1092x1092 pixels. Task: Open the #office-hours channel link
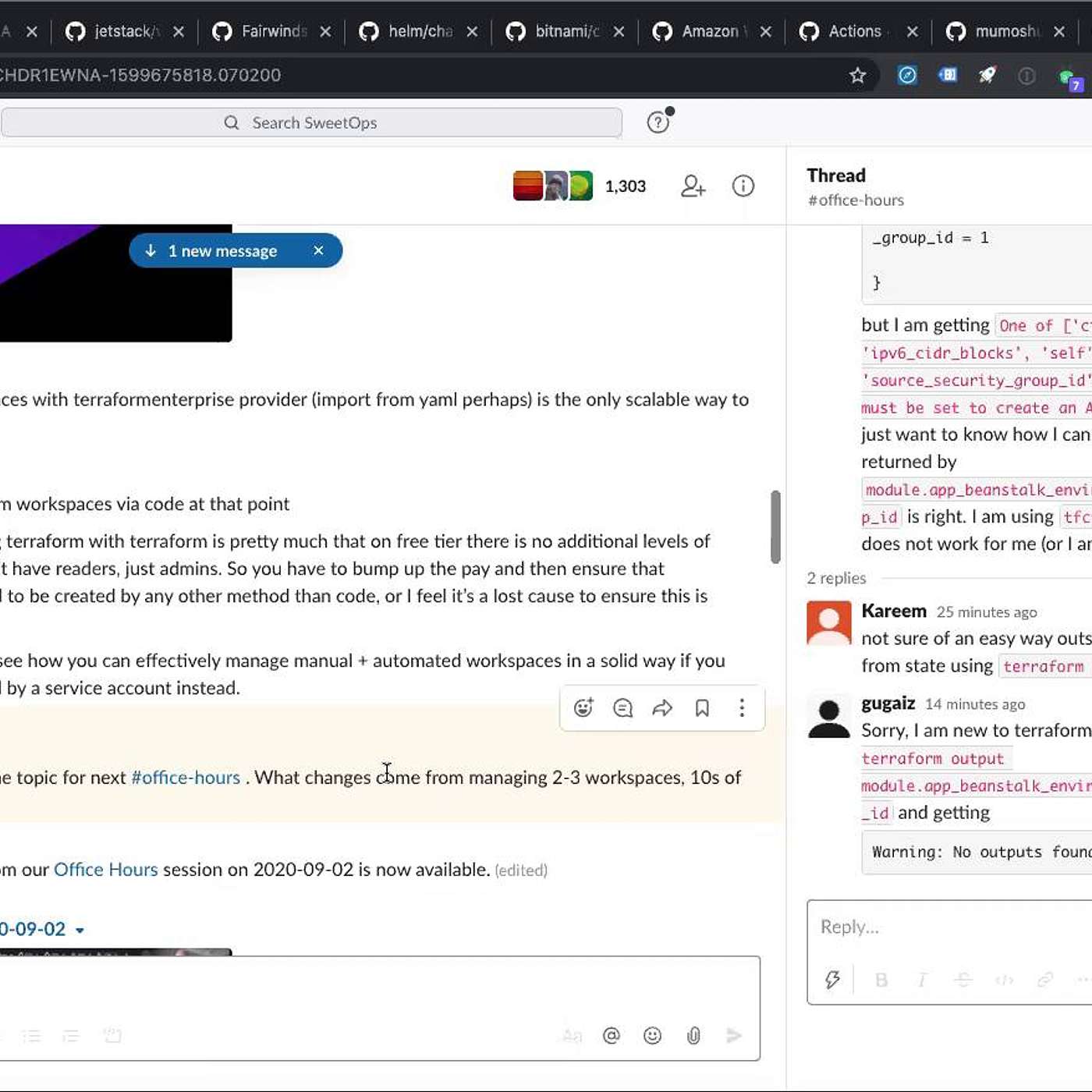186,778
